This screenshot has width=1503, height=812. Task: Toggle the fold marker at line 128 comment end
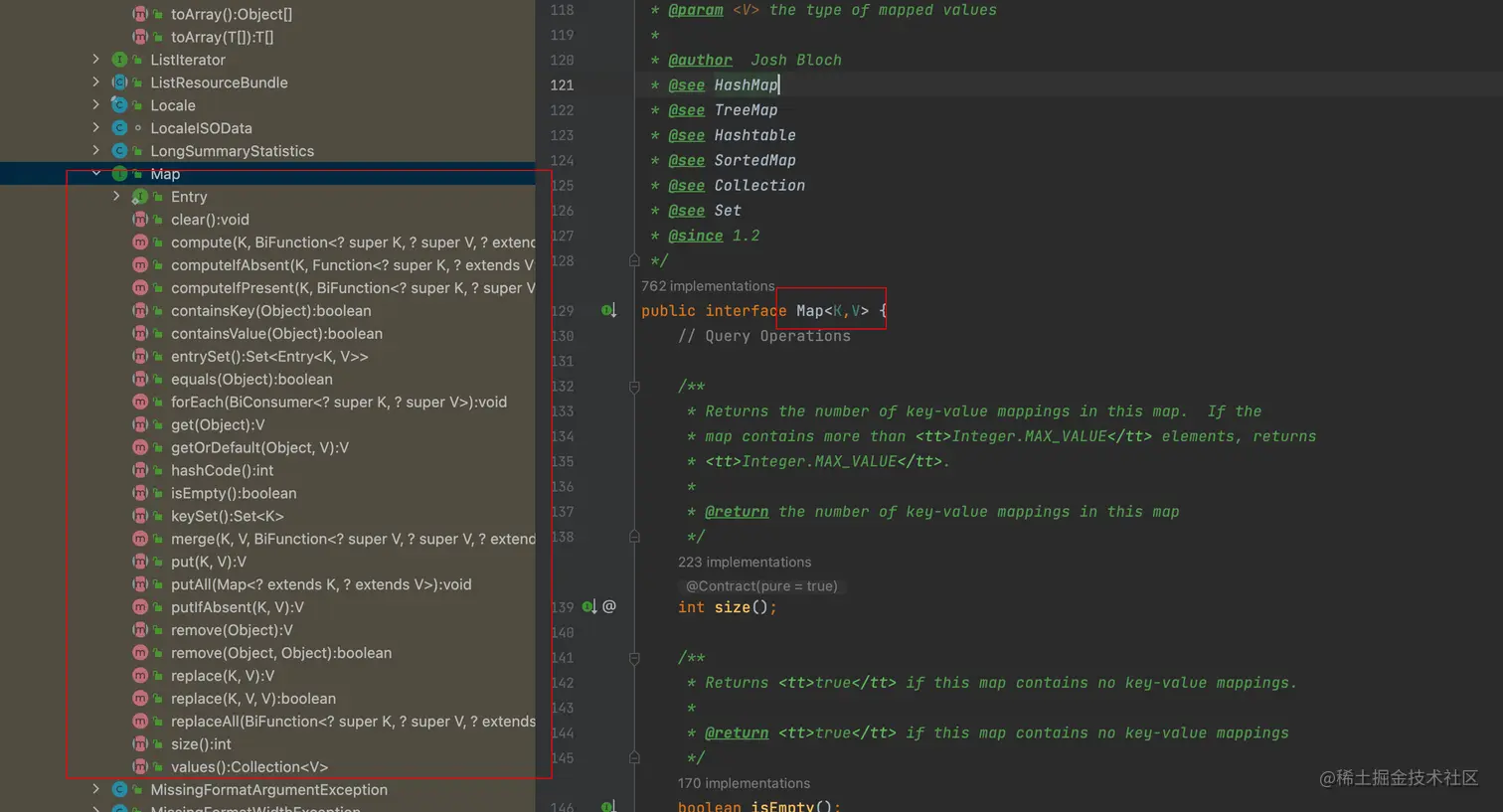634,260
